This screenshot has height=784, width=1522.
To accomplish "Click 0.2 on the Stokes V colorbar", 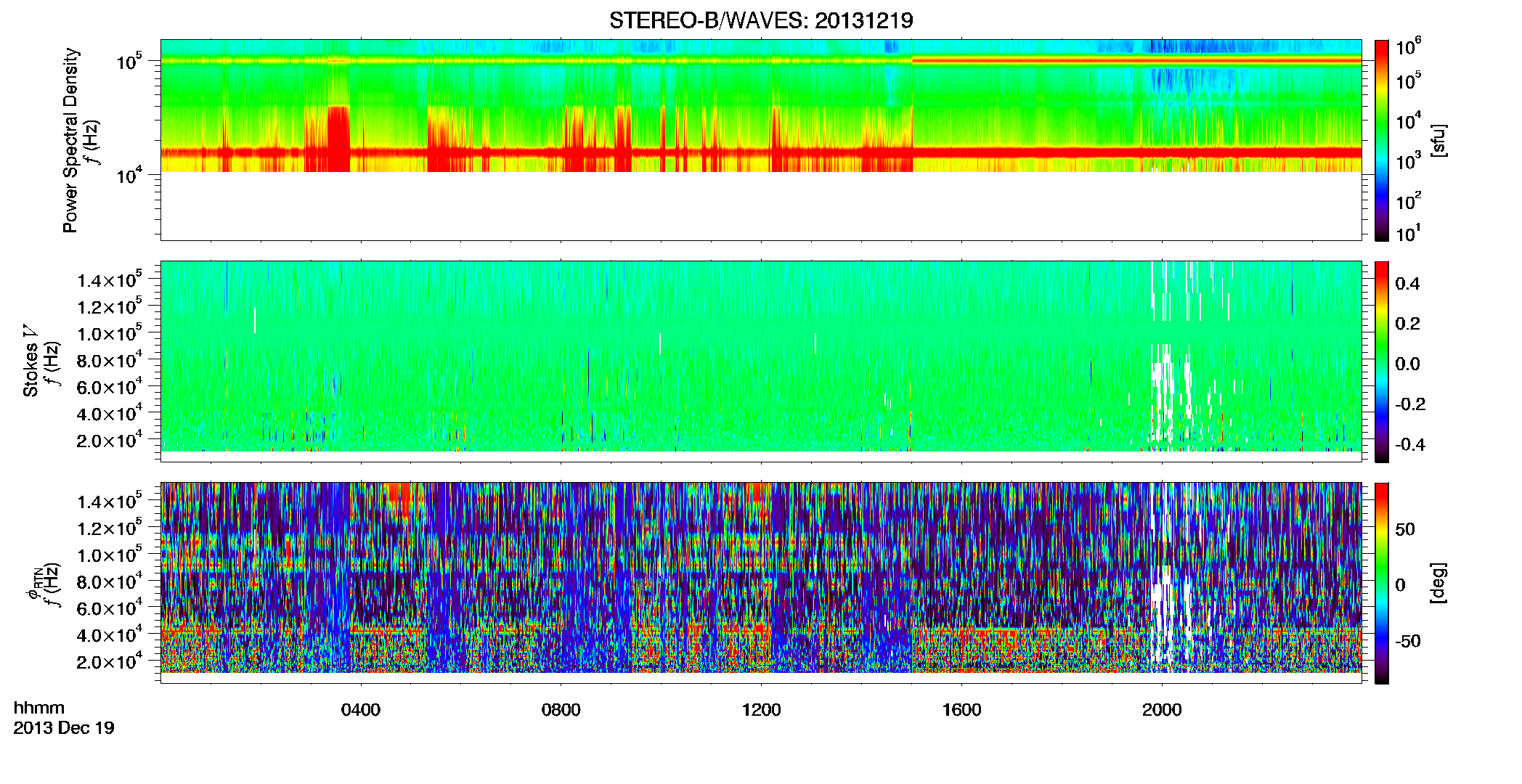I will (1407, 324).
